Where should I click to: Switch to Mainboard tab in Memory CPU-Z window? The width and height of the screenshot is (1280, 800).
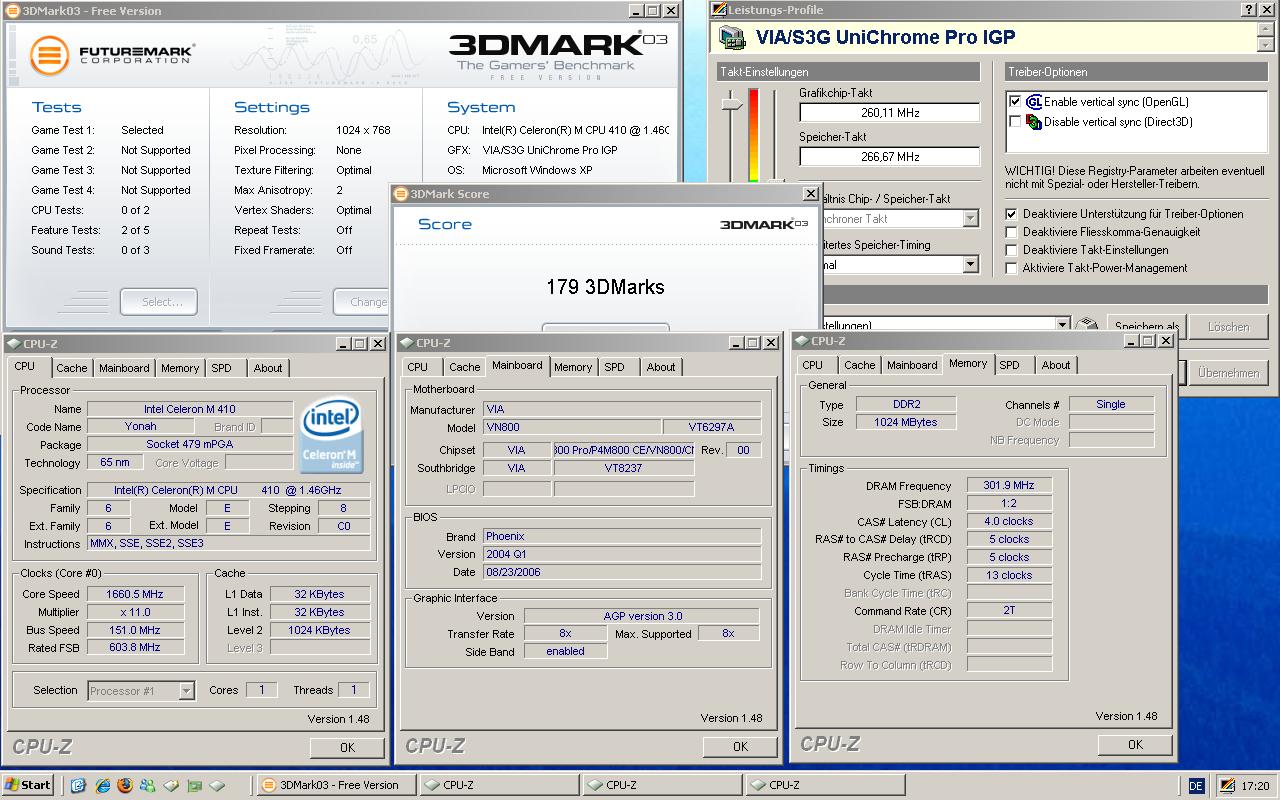[912, 365]
